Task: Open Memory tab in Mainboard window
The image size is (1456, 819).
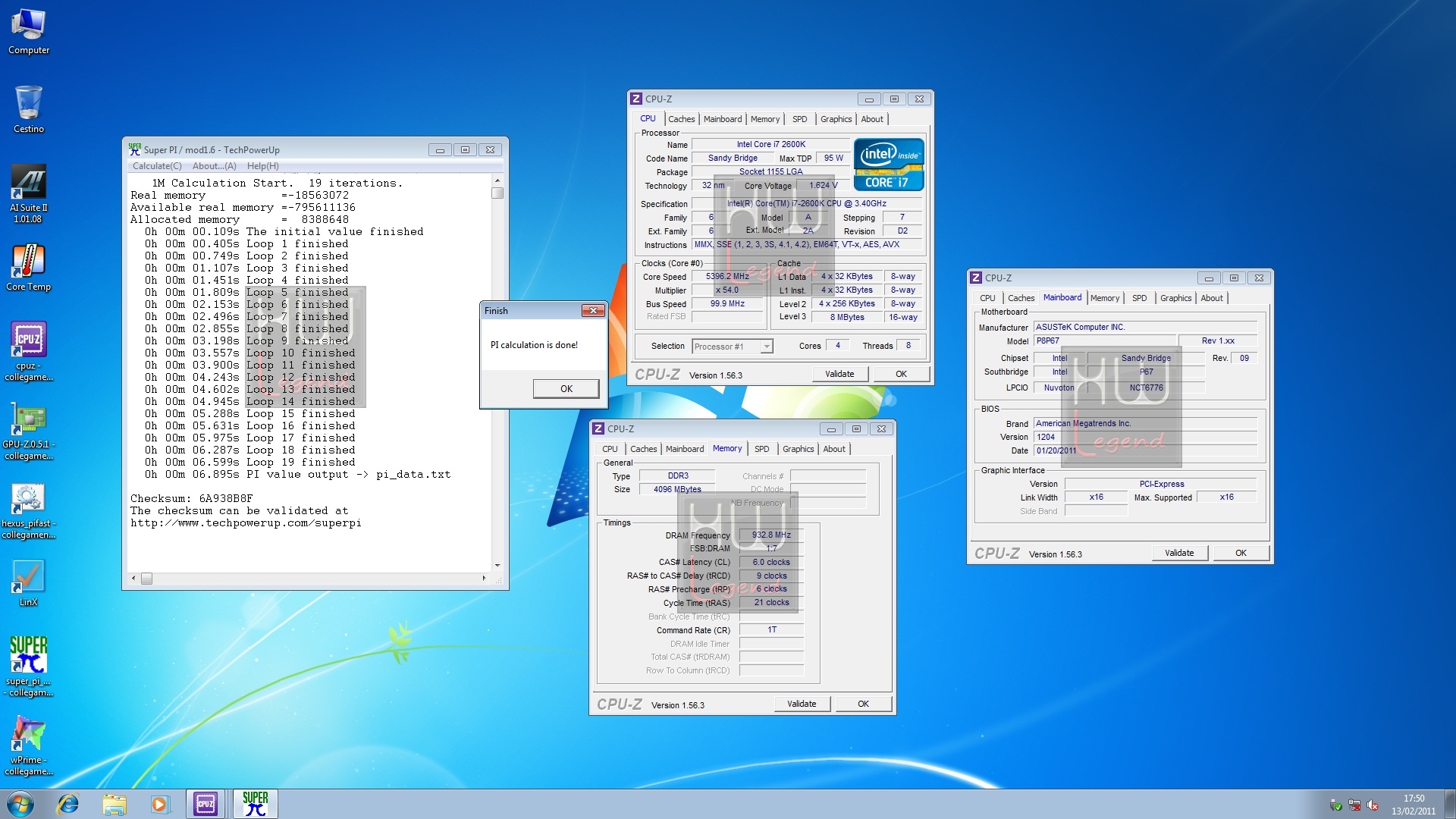Action: point(1105,298)
